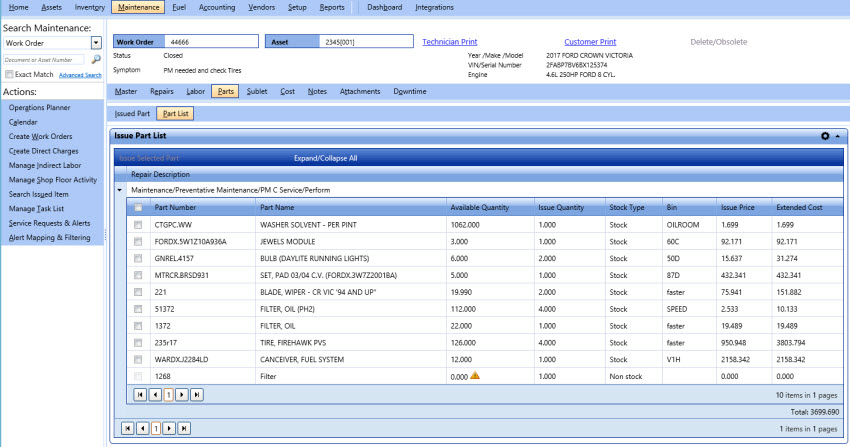Switch to the Downtime tab
The height and width of the screenshot is (447, 850).
click(410, 92)
